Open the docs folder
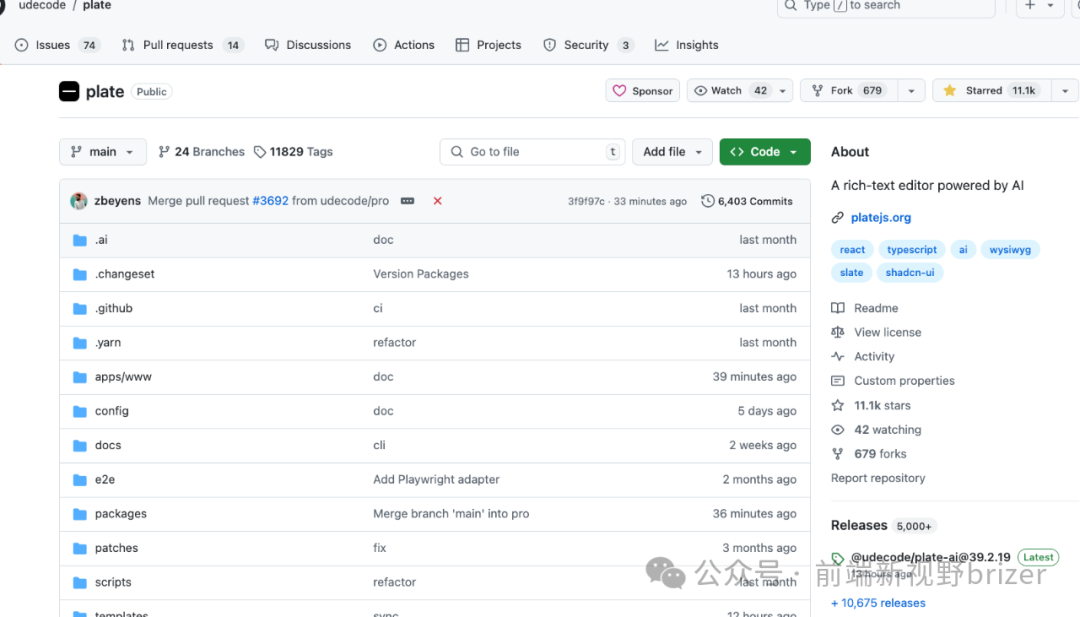Image resolution: width=1080 pixels, height=617 pixels. coord(108,446)
